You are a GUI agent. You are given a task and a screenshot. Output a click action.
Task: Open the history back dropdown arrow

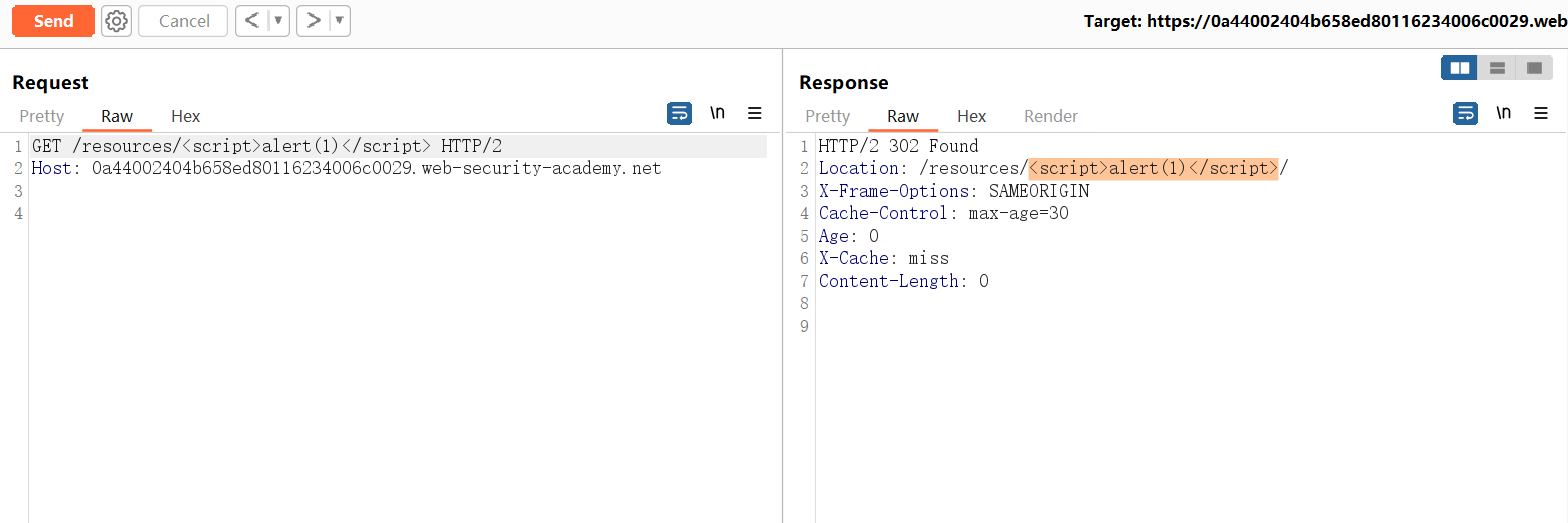[x=278, y=21]
